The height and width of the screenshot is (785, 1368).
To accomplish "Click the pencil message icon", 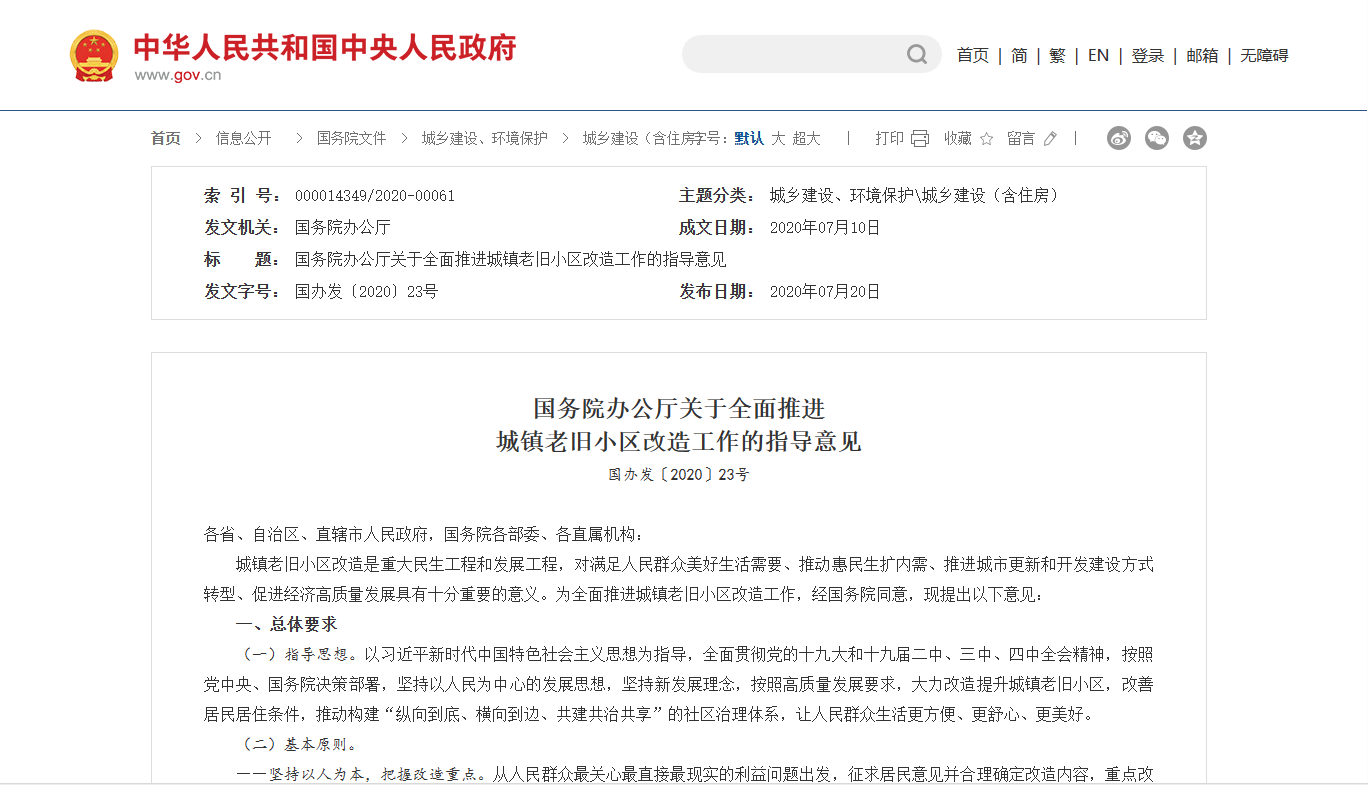I will click(x=1050, y=139).
